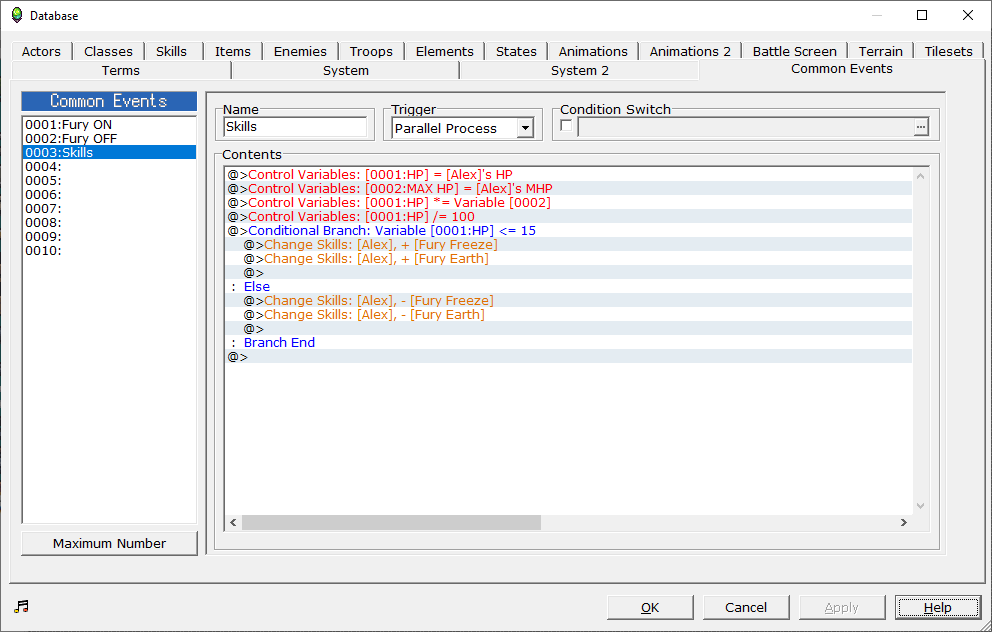Select empty common event 0006
This screenshot has width=992, height=632.
tap(109, 194)
